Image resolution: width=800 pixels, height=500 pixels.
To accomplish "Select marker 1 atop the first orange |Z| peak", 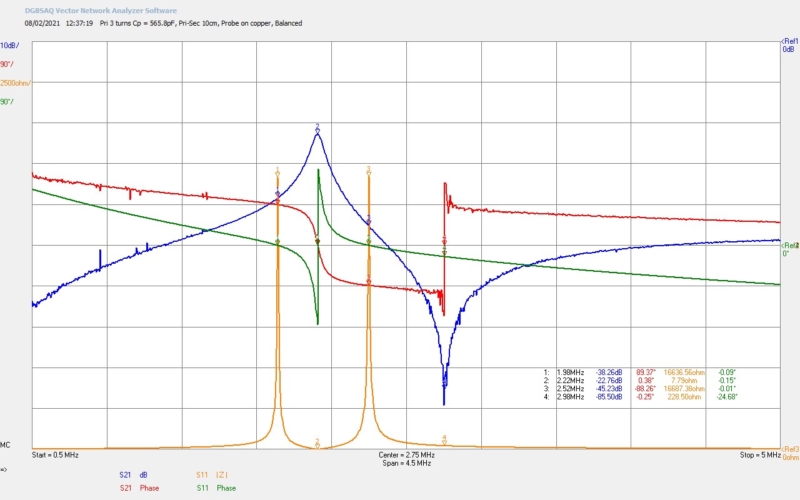I will (x=278, y=172).
